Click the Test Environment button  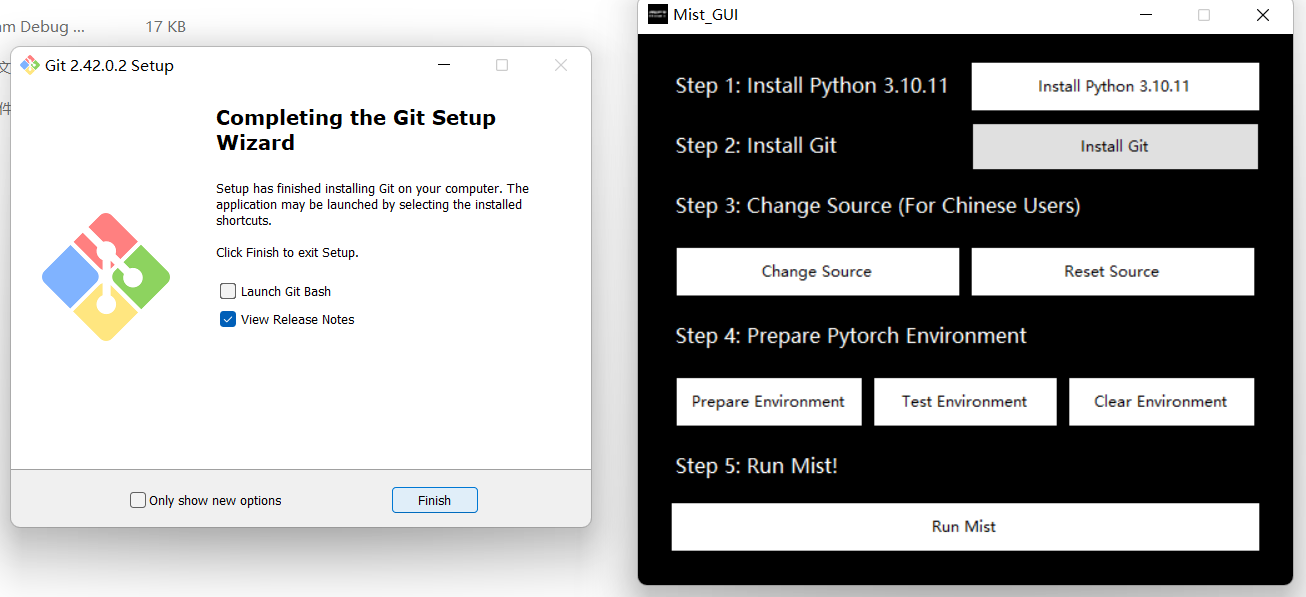pos(964,401)
